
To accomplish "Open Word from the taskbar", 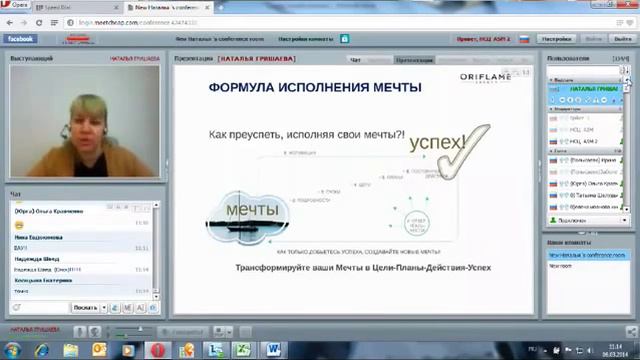I will 273,351.
